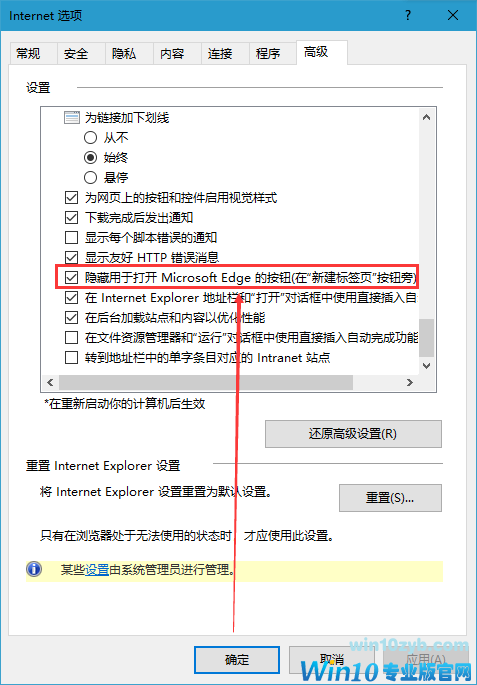
Task: Open the 设置 link in info bar
Action: (97, 570)
